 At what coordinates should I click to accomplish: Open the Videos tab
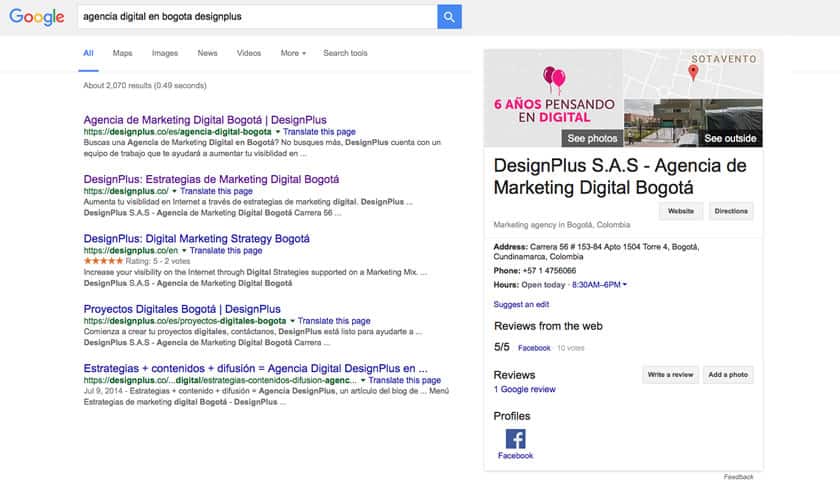tap(249, 53)
